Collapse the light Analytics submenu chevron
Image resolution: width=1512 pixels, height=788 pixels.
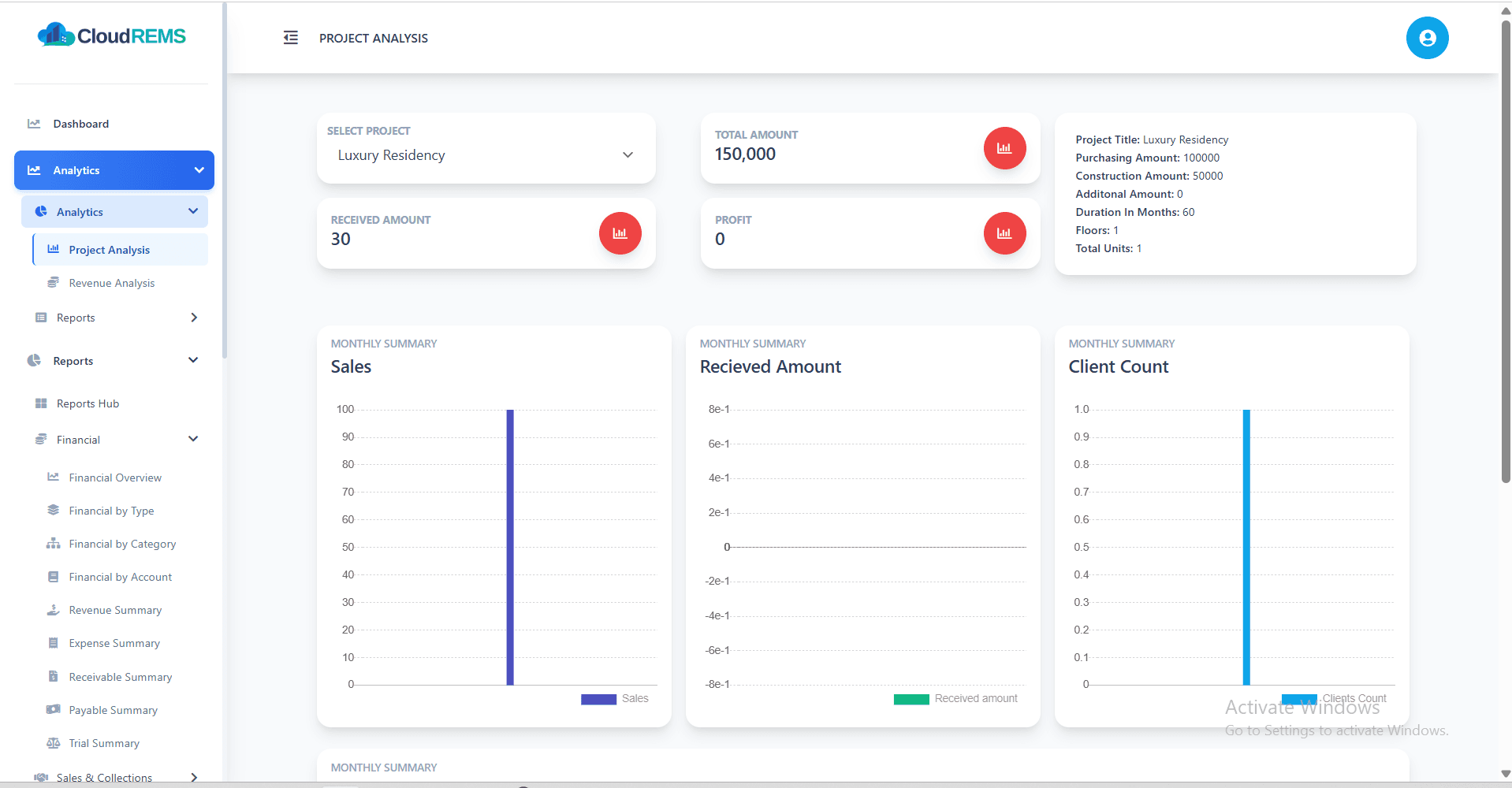click(x=193, y=211)
